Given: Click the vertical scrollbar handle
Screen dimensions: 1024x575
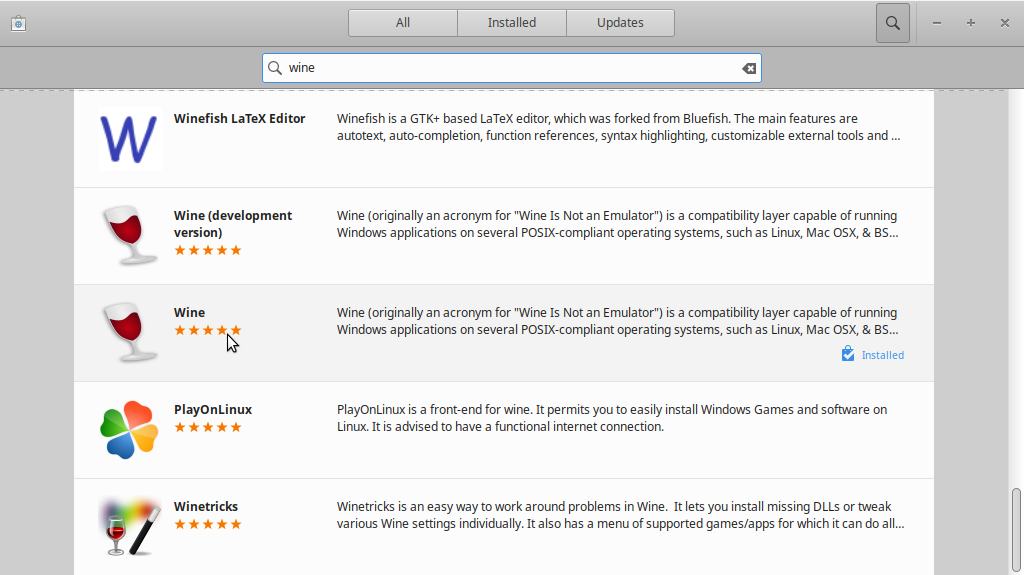Looking at the screenshot, I should [x=1016, y=529].
